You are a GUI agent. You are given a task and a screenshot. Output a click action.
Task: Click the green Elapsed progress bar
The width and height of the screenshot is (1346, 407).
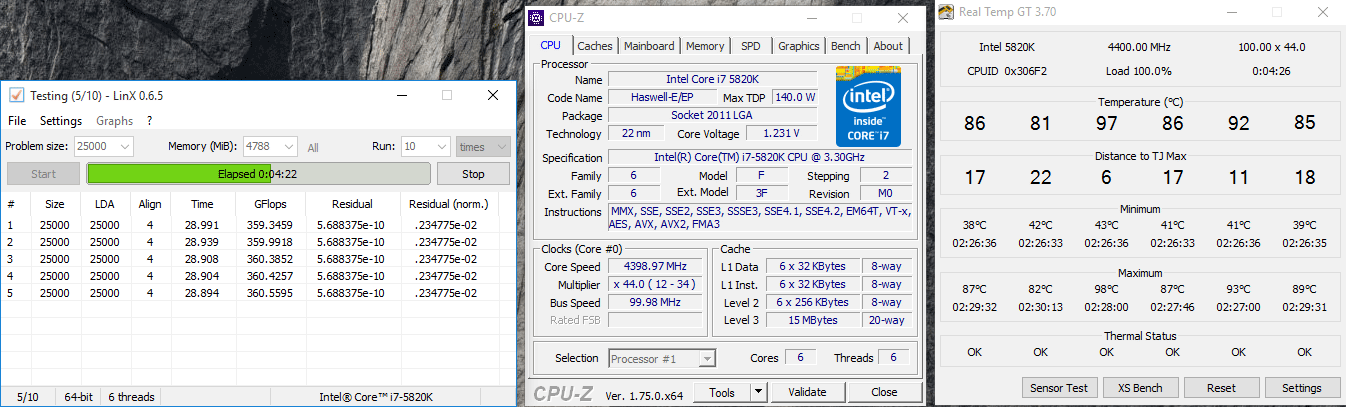click(x=258, y=174)
